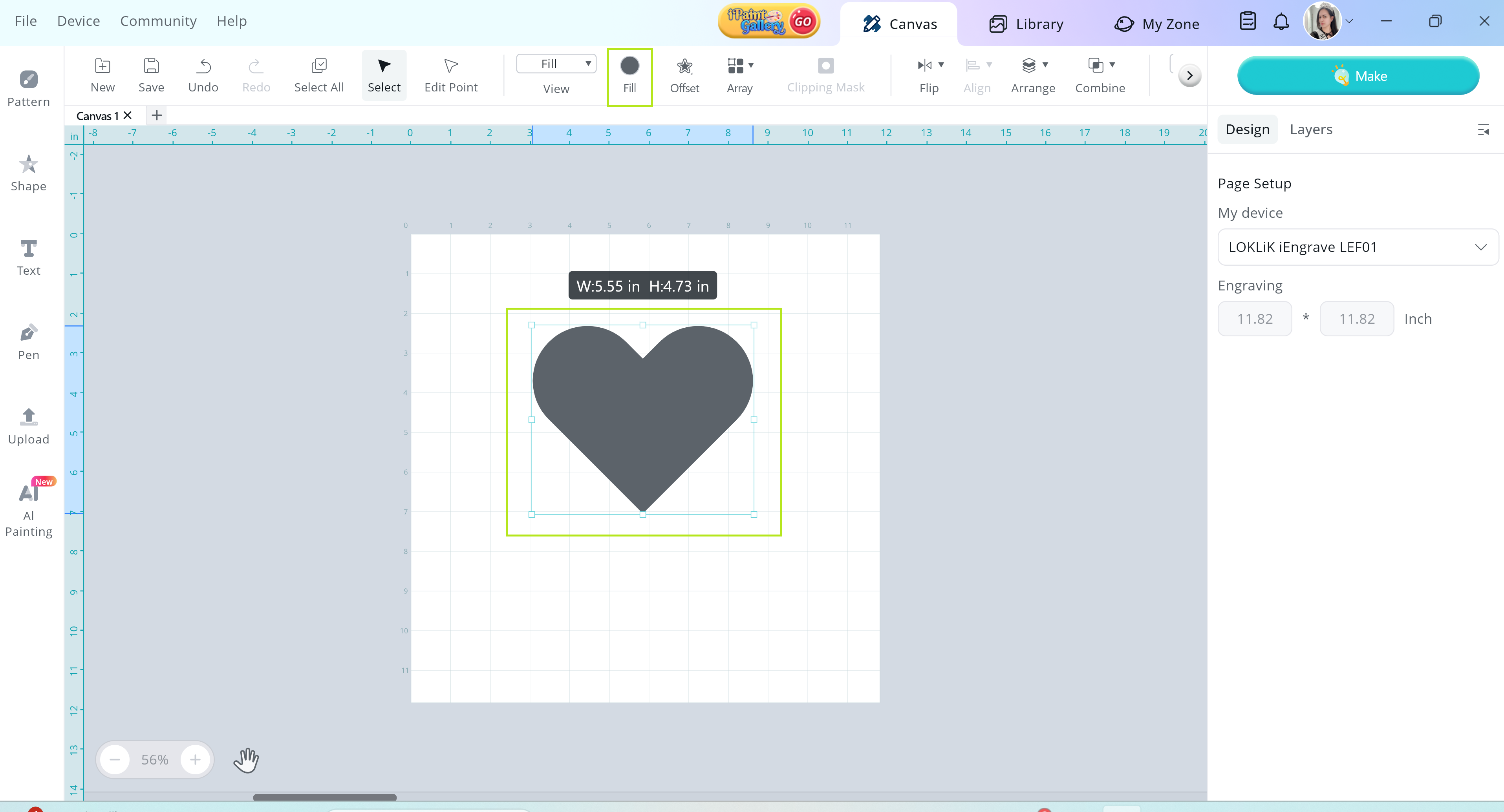This screenshot has width=1504, height=812.
Task: Choose the Pen drawing tool
Action: 28,342
